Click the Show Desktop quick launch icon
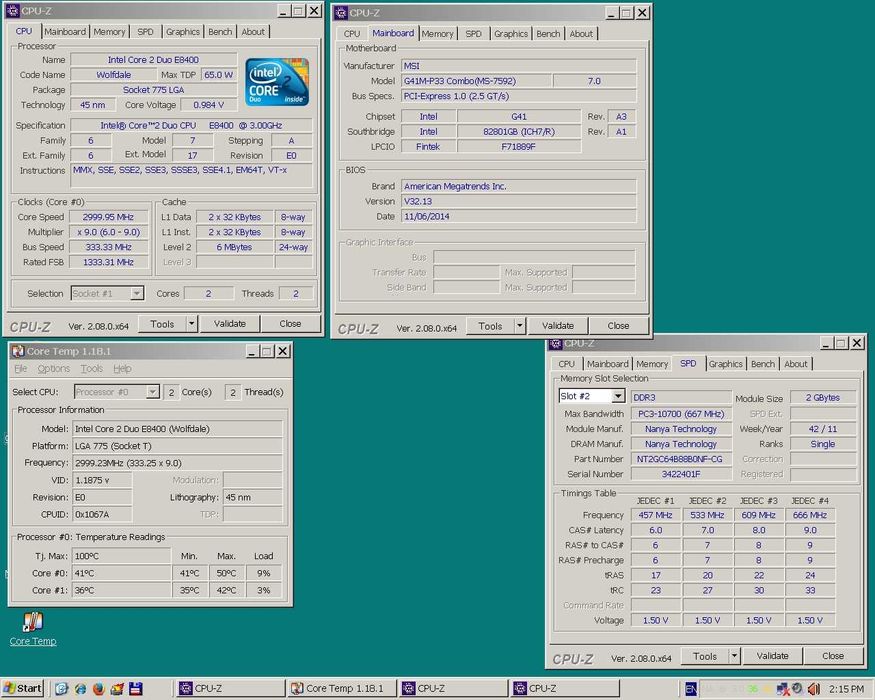875x700 pixels. tap(61, 689)
